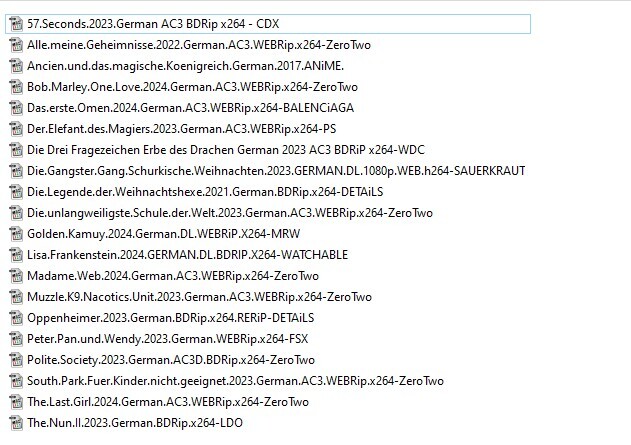Click Oppenheimer.2023.German.BDRip.x264.RERiP-DETAiLS name

click(x=171, y=318)
